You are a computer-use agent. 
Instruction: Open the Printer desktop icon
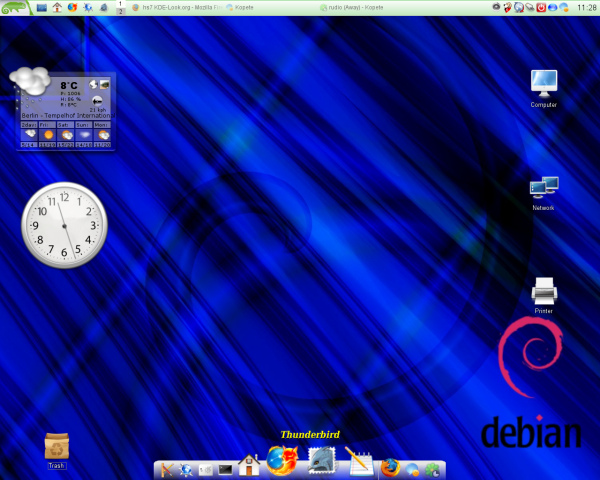544,296
